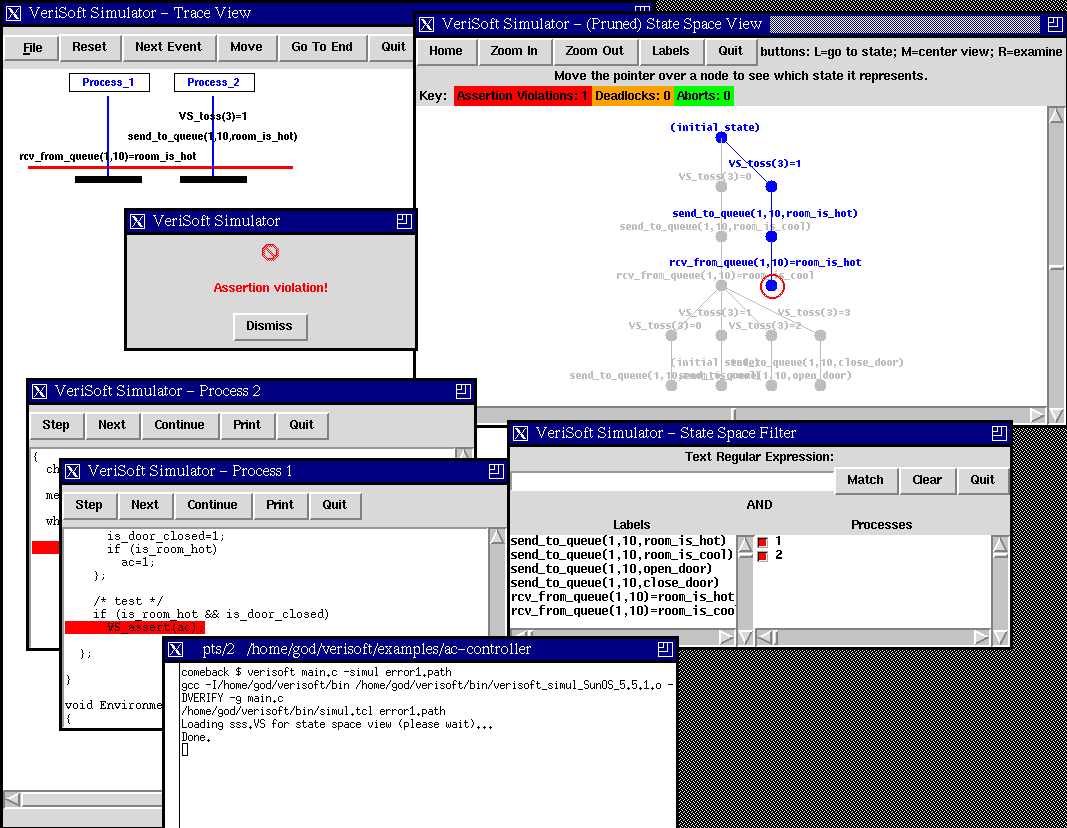1067x828 pixels.
Task: Click the Text Regular Expression input field
Action: coord(672,481)
